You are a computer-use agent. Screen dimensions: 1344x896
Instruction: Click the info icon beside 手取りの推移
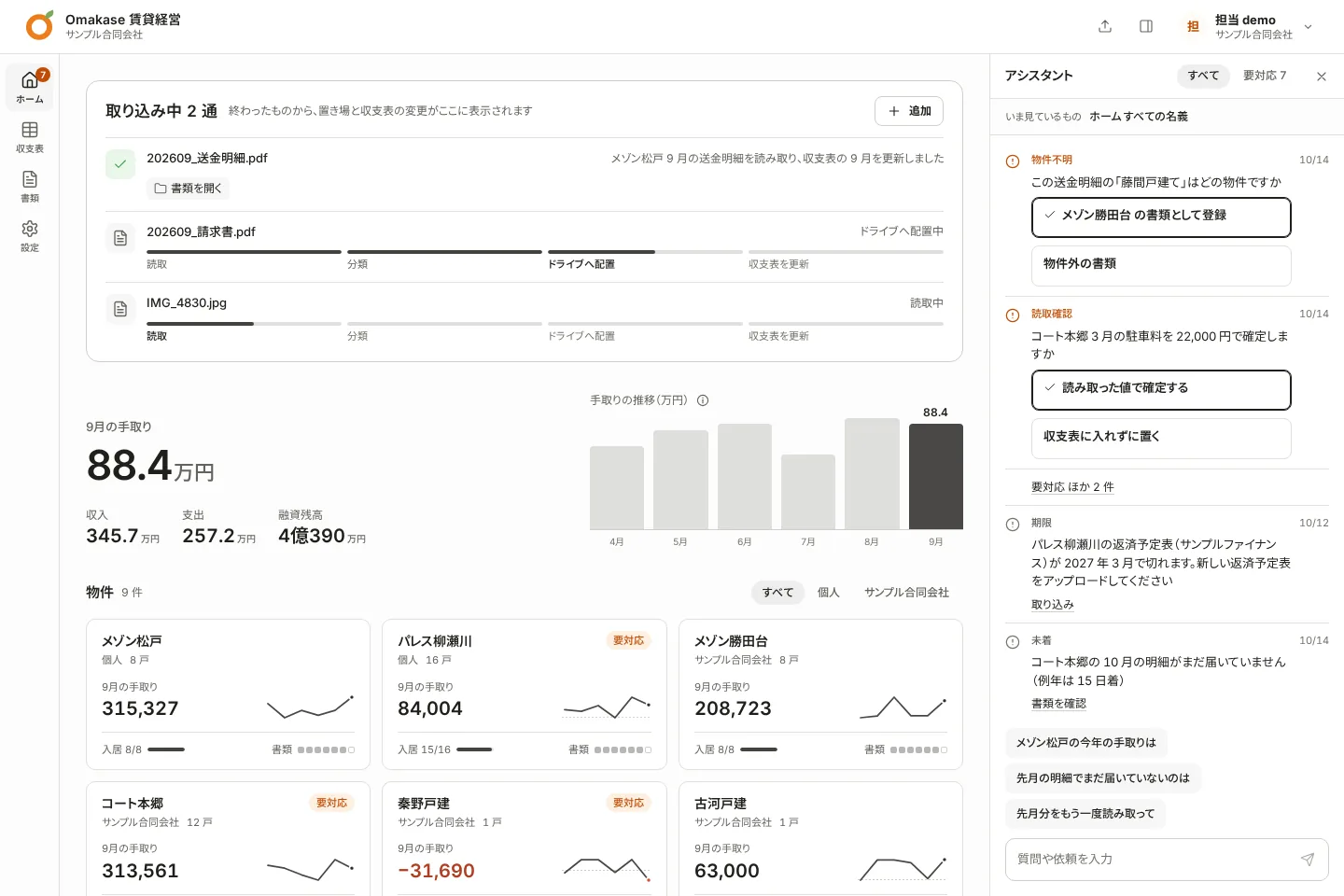(x=703, y=400)
